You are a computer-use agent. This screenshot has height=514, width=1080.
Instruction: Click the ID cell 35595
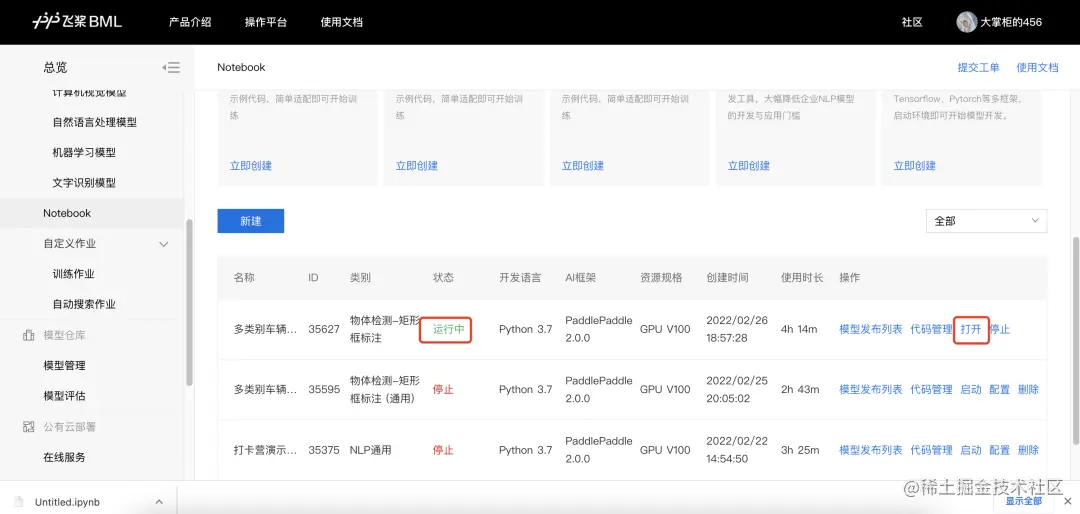[x=324, y=390]
